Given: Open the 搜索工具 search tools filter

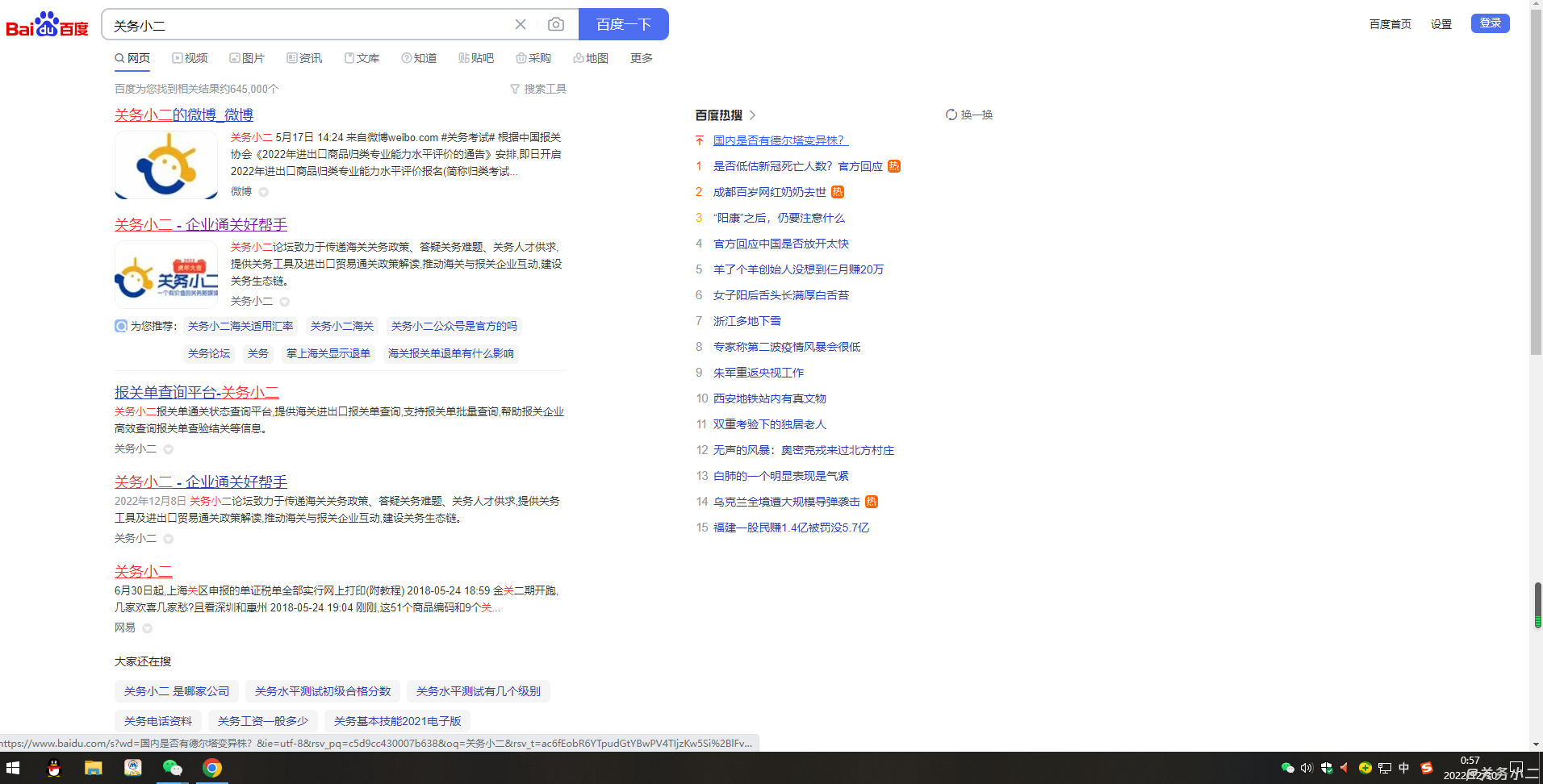Looking at the screenshot, I should (x=538, y=89).
